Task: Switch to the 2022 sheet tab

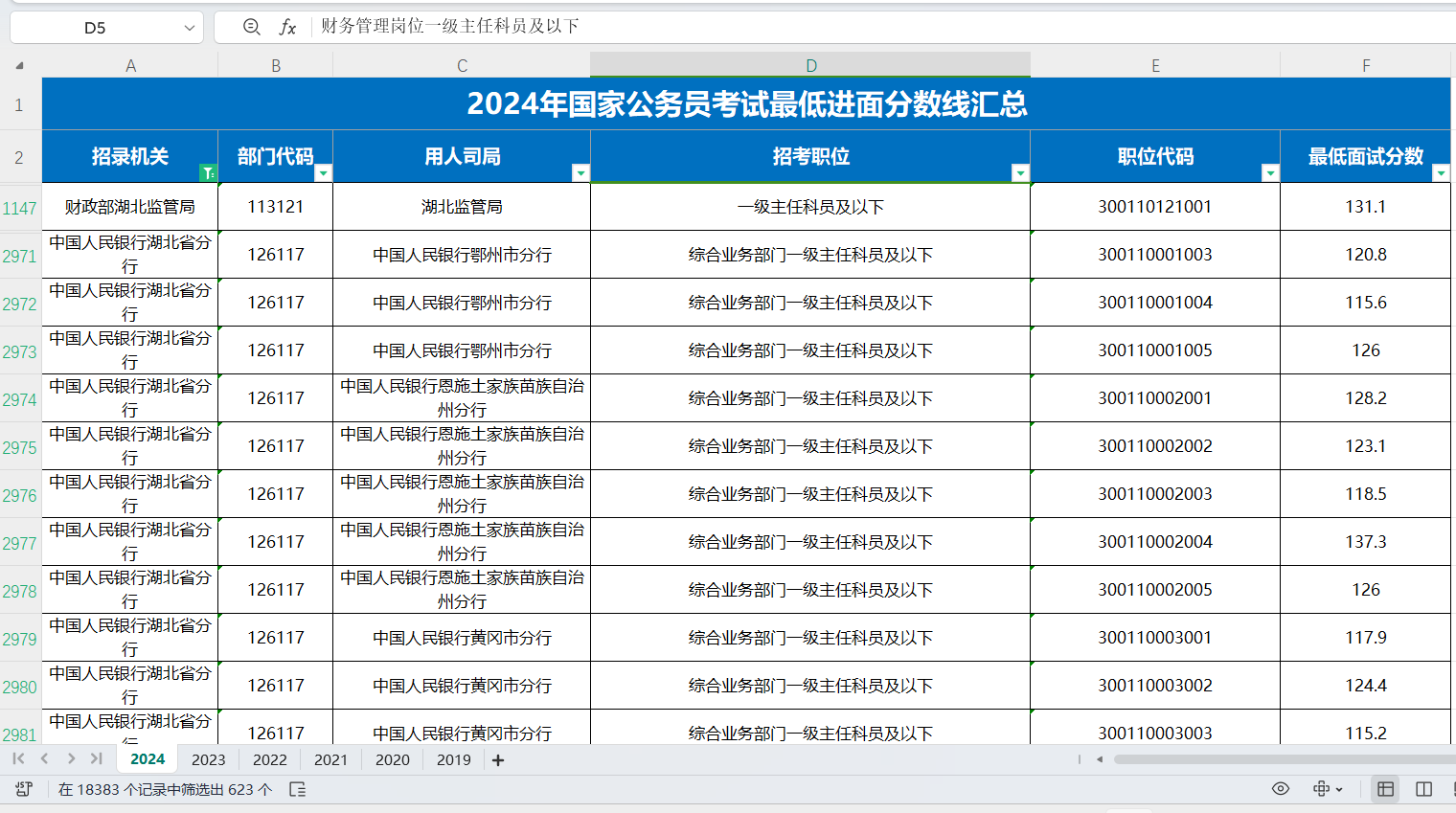Action: (x=270, y=759)
